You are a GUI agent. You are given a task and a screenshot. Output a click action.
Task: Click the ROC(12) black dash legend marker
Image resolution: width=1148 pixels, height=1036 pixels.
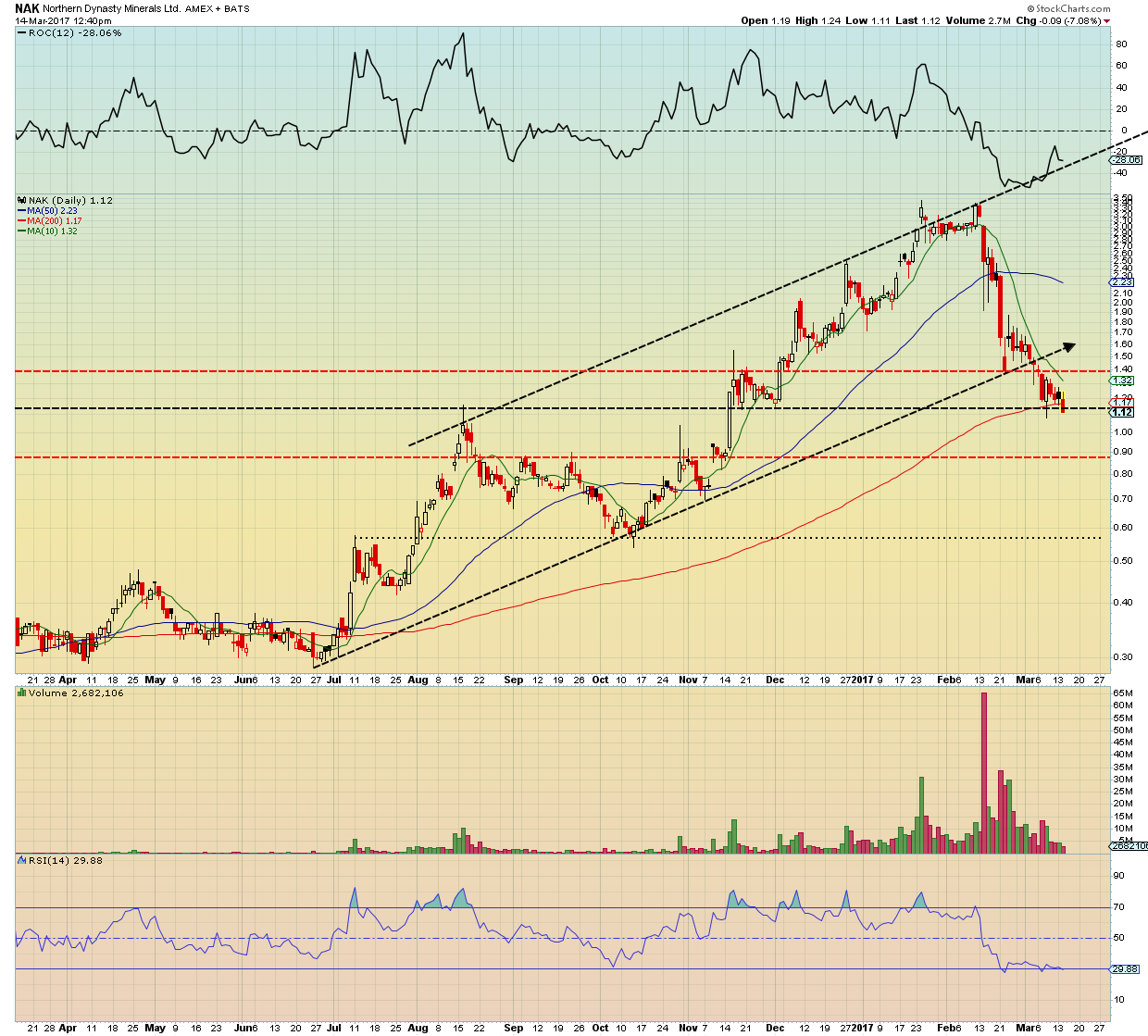23,33
